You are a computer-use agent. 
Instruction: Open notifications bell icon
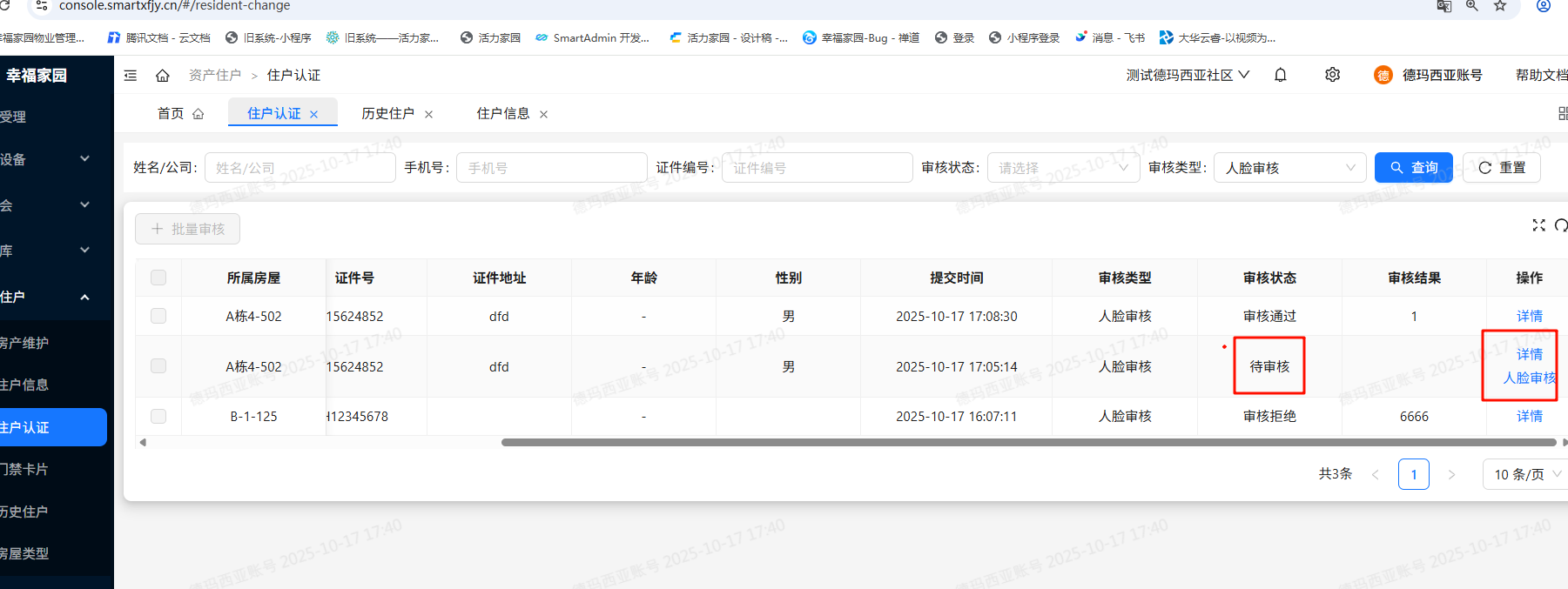[1281, 75]
